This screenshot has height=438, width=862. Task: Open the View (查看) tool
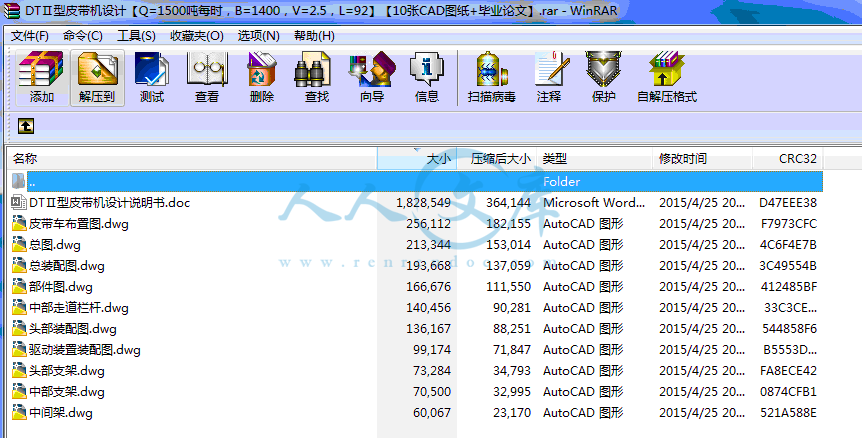click(x=207, y=77)
